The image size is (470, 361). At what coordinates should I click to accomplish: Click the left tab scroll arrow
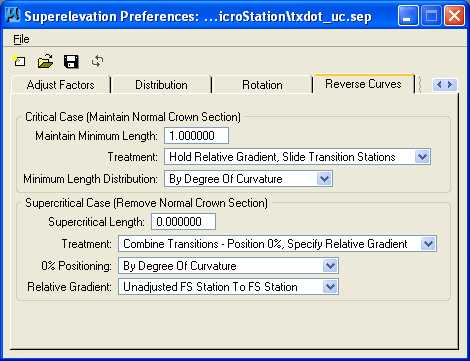pos(439,85)
